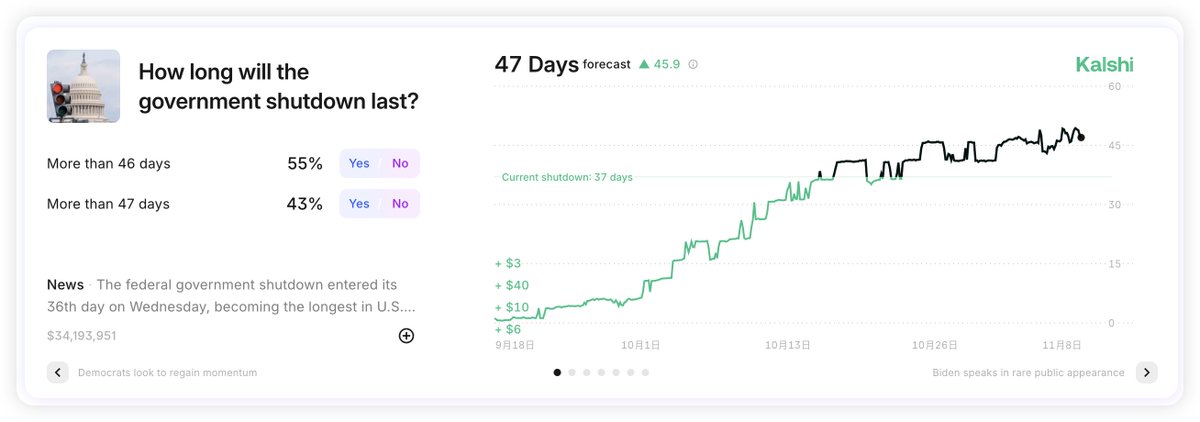Select the second carousel page dot

pyautogui.click(x=572, y=372)
